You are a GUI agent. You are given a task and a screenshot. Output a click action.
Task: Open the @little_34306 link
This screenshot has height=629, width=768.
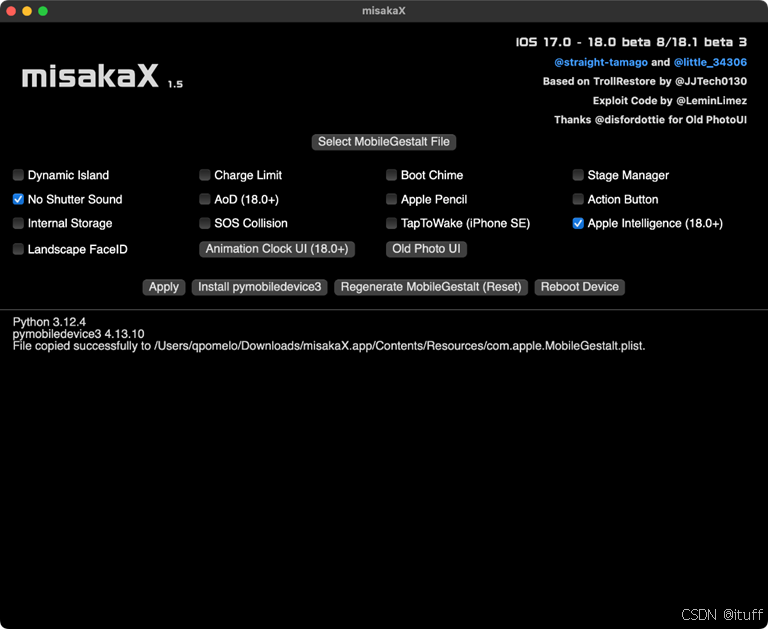[710, 62]
